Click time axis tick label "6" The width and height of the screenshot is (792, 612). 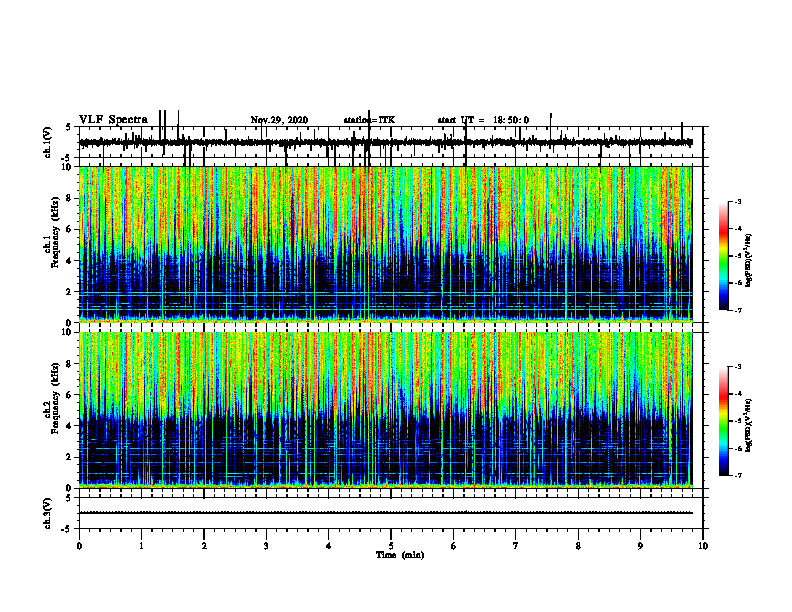(454, 546)
